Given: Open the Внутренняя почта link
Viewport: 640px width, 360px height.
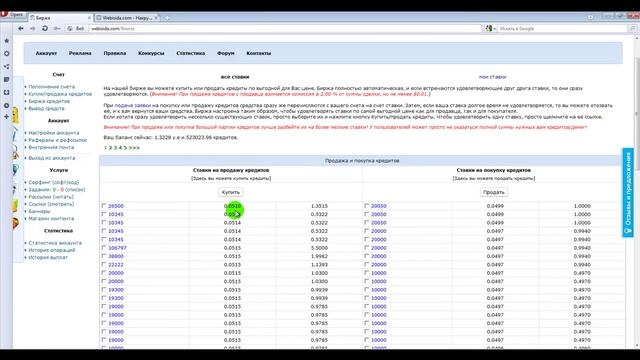Looking at the screenshot, I should pyautogui.click(x=51, y=147).
